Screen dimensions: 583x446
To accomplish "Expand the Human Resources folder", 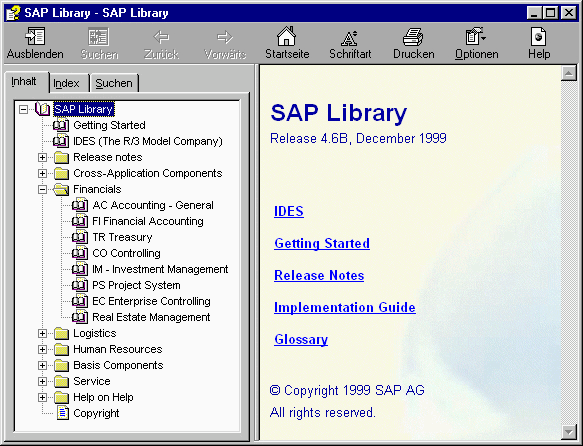I will [x=42, y=349].
